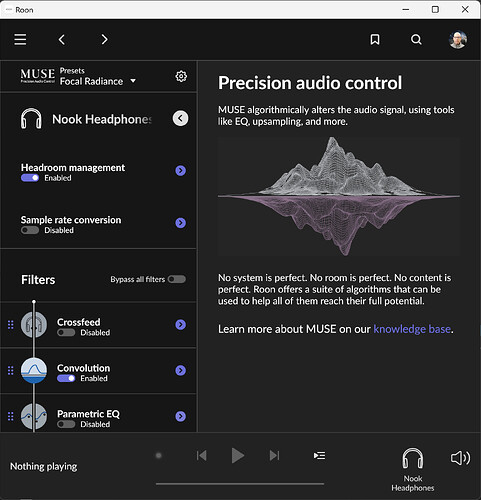
Task: Navigate back with the left arrow
Action: [62, 39]
